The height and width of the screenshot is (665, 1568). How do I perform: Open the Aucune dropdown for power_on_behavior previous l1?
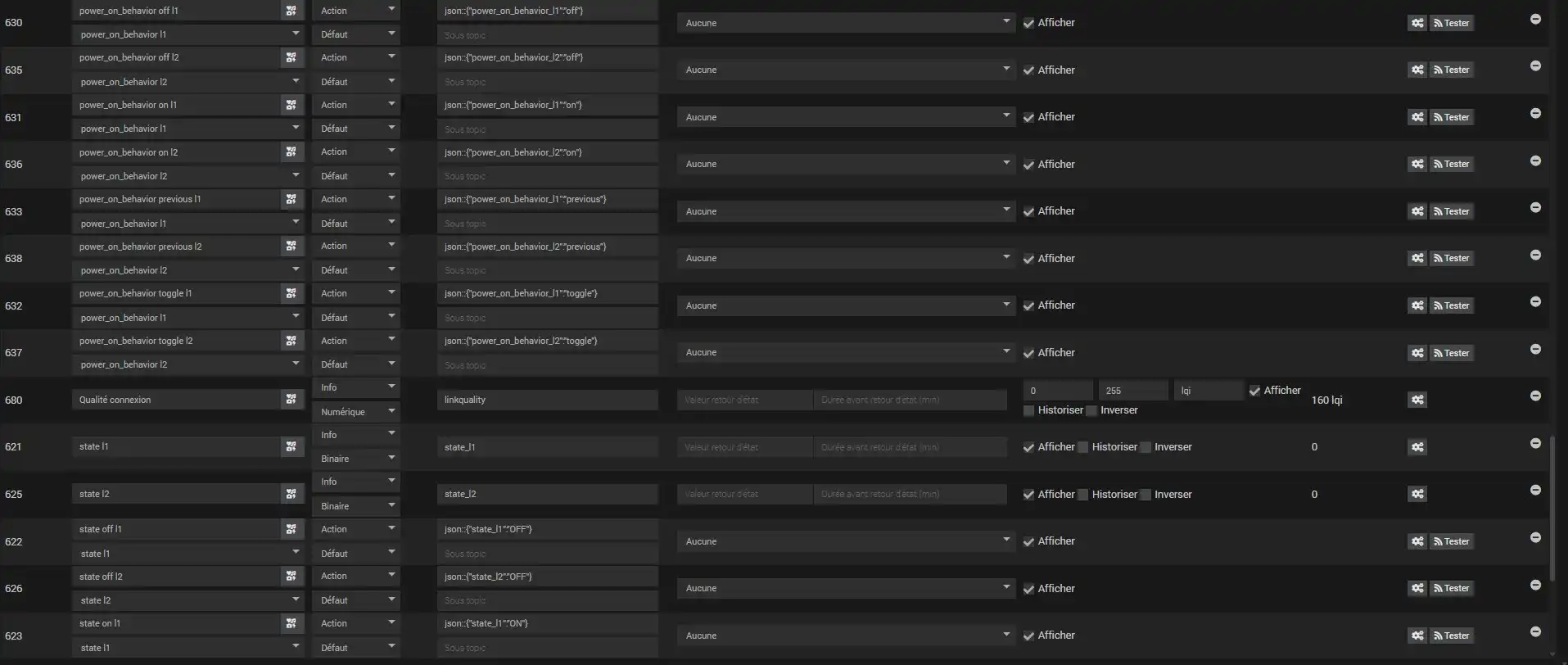845,211
